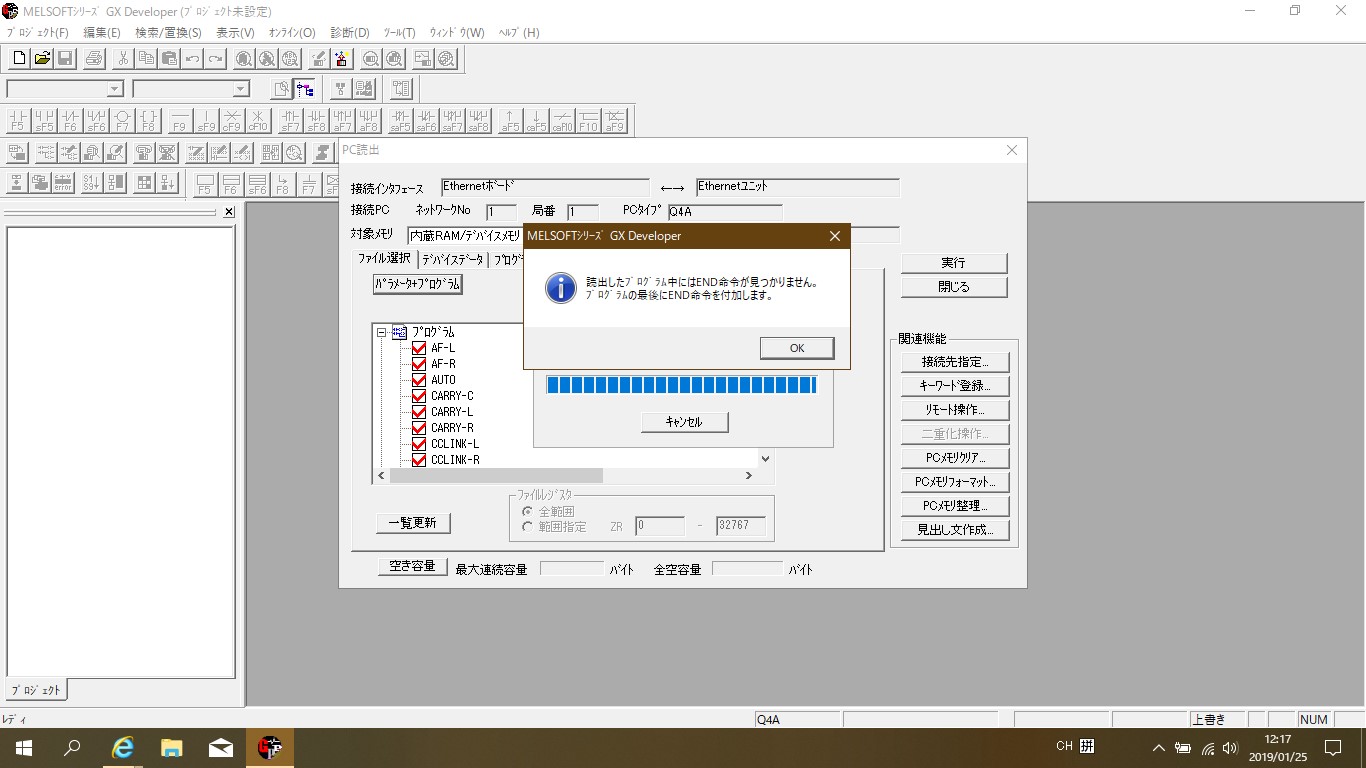Click the New Project icon
1366x768 pixels.
point(18,59)
